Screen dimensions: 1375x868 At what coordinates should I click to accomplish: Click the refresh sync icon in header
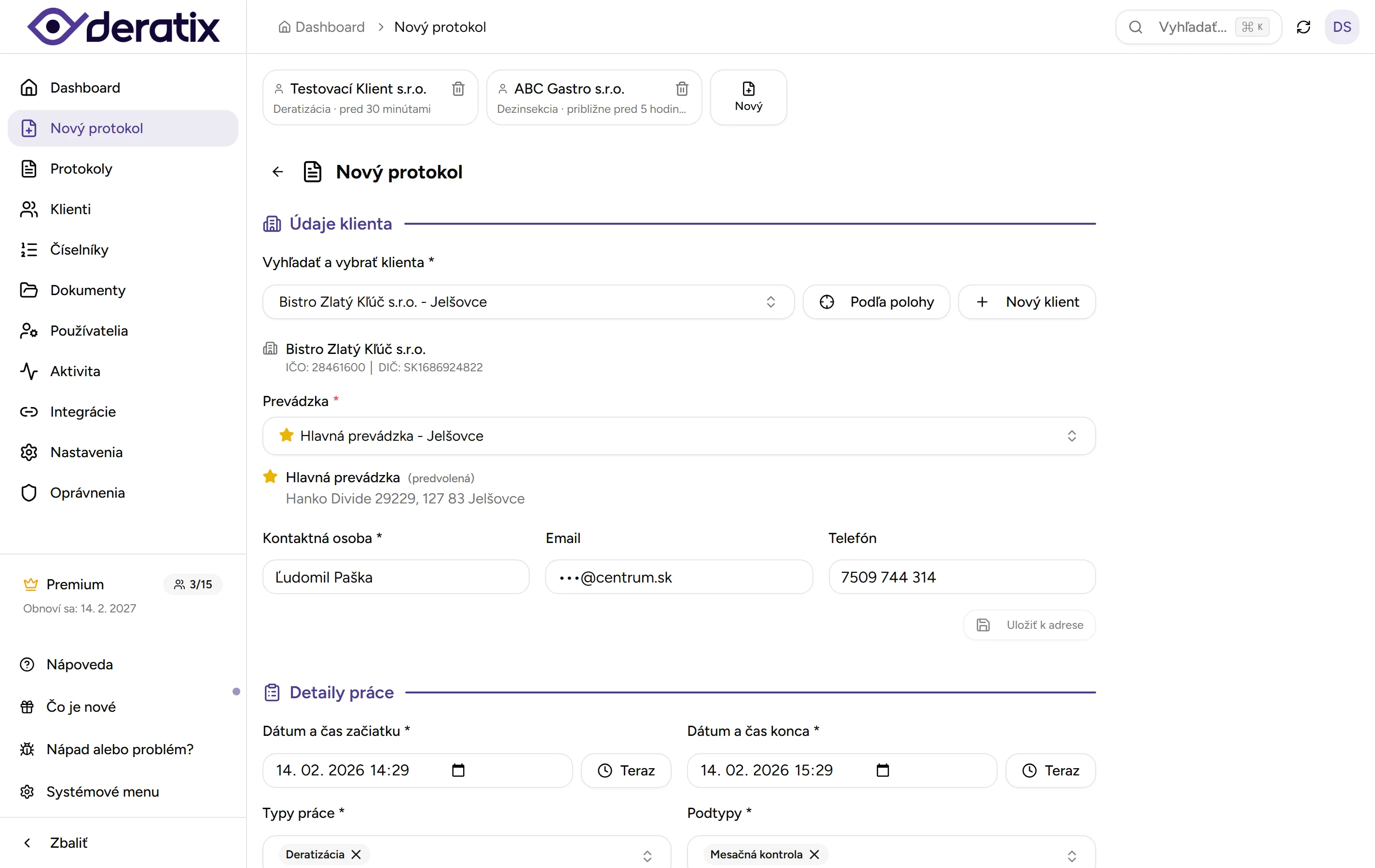(1303, 27)
